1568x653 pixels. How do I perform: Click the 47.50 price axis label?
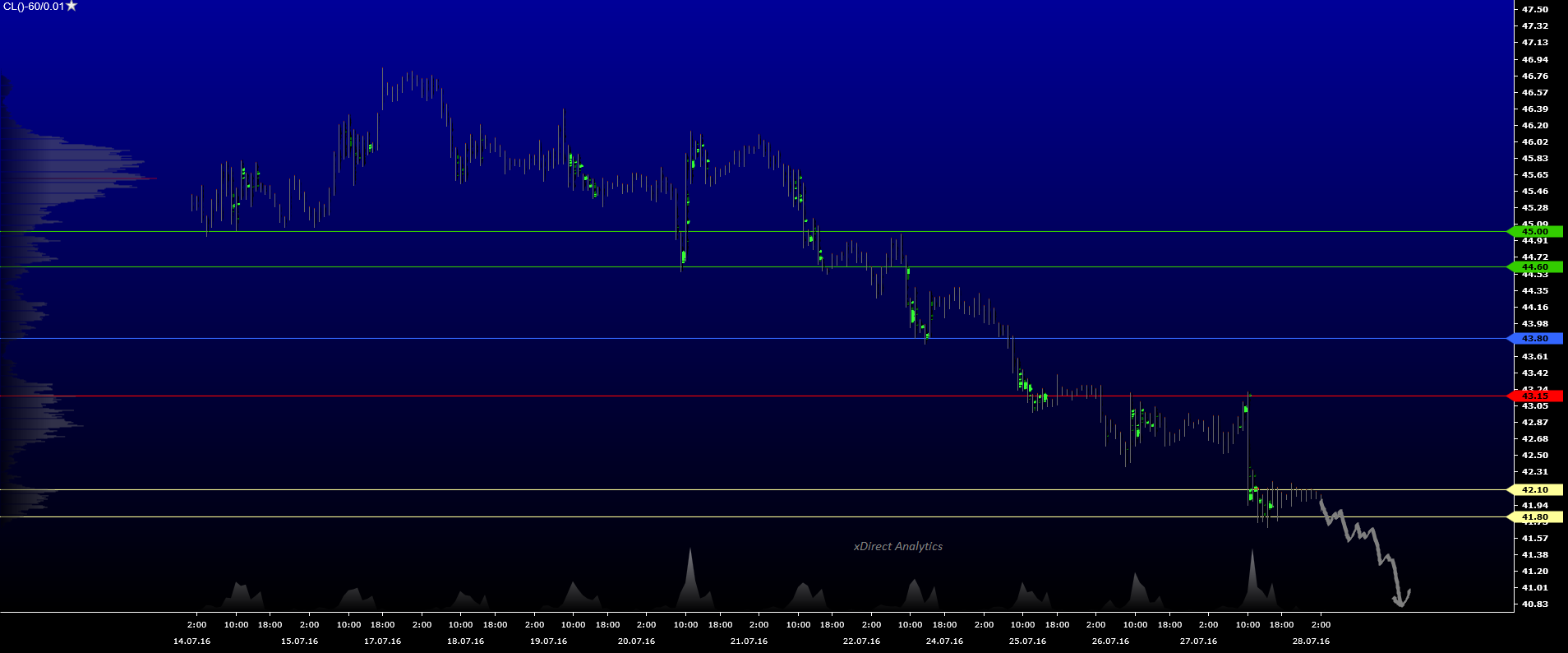click(x=1534, y=10)
